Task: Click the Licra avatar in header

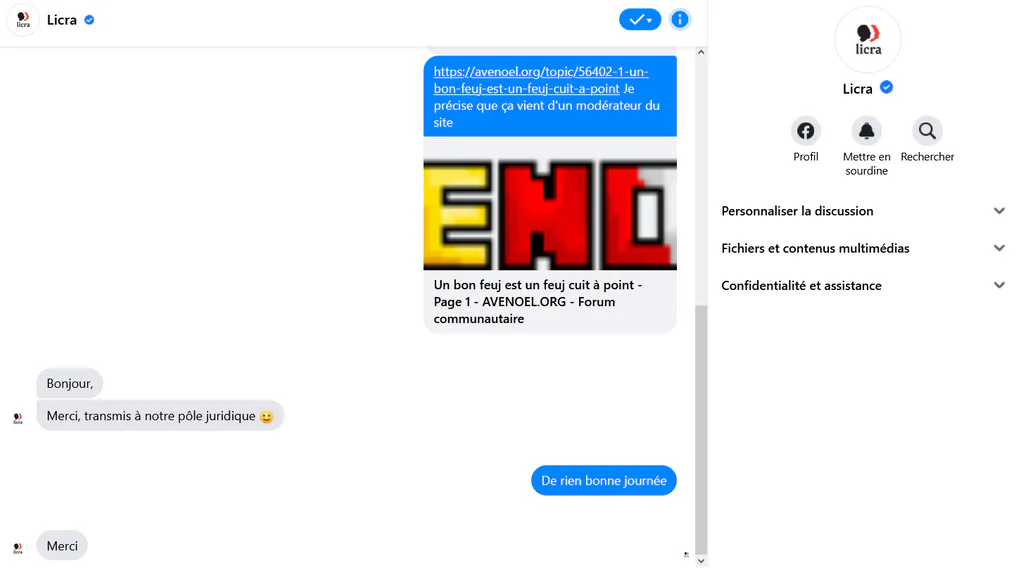Action: [23, 20]
